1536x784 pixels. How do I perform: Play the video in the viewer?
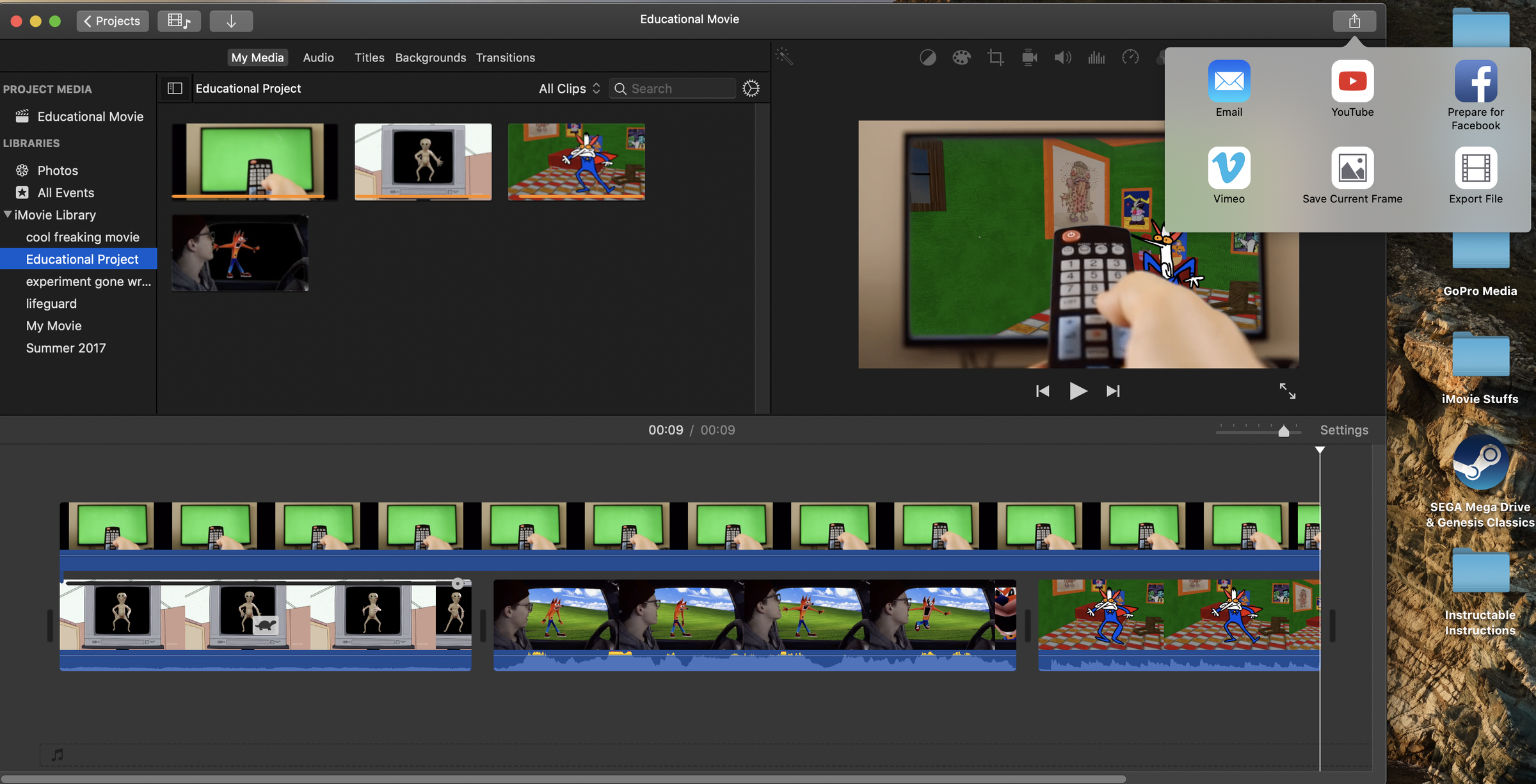click(1078, 391)
